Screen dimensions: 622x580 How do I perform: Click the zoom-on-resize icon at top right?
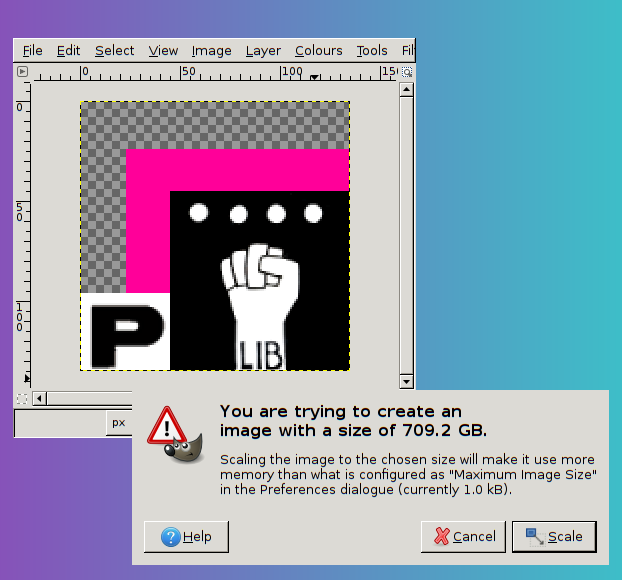pyautogui.click(x=407, y=72)
